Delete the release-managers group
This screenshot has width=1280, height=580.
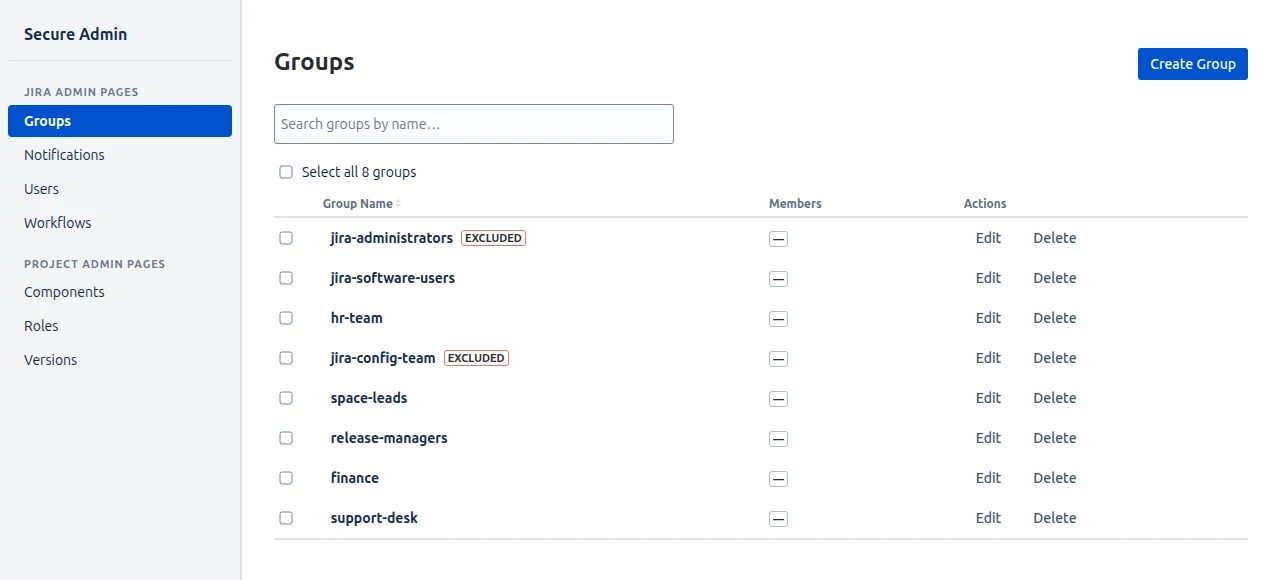coord(1055,438)
